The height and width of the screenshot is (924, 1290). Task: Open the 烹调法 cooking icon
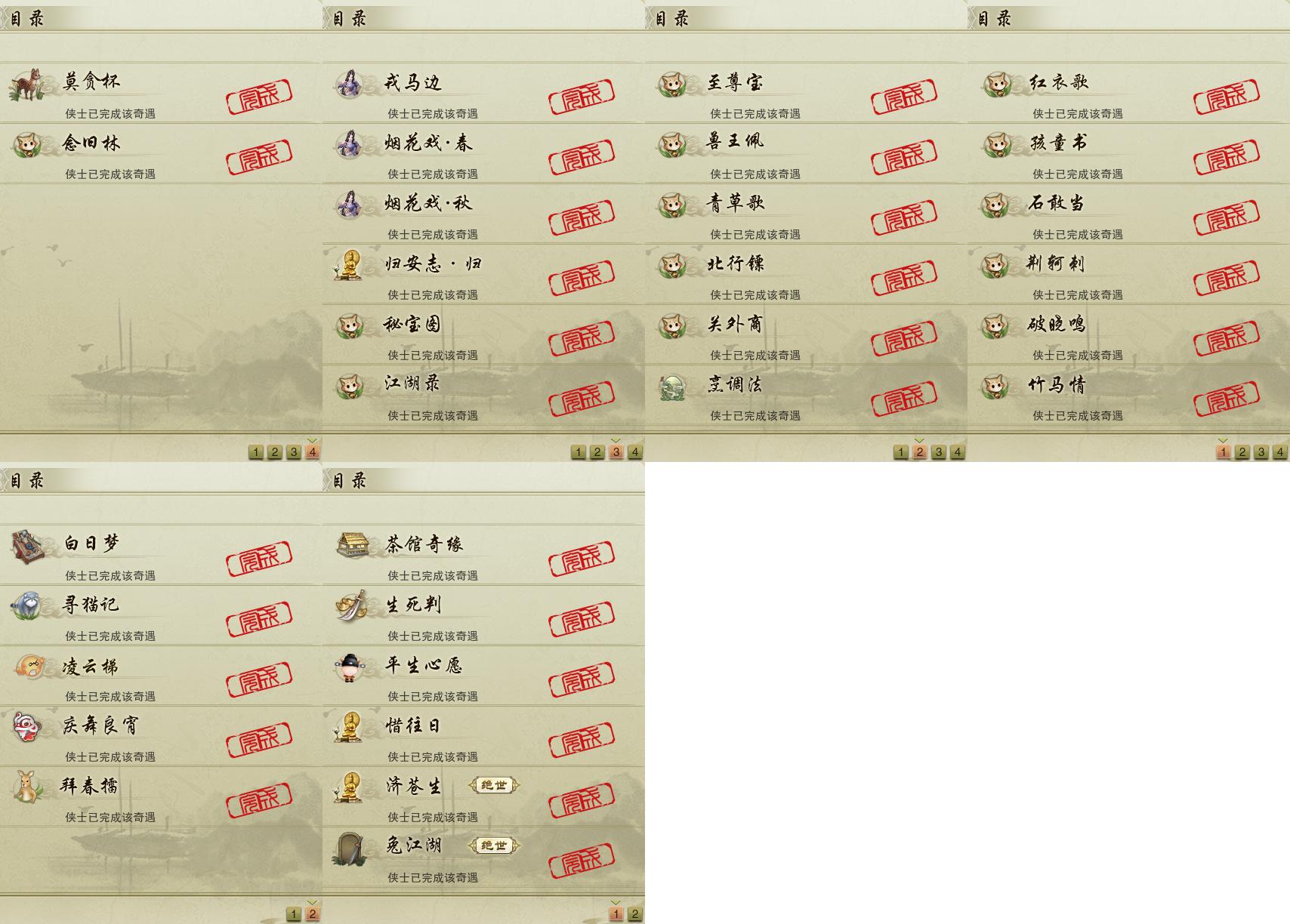pos(671,386)
